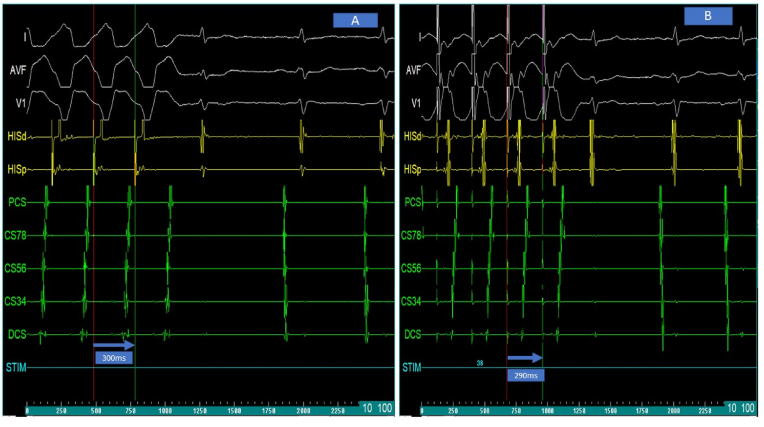This screenshot has width=764, height=427.
Task: Select V1 channel label in panel A
Action: [20, 103]
